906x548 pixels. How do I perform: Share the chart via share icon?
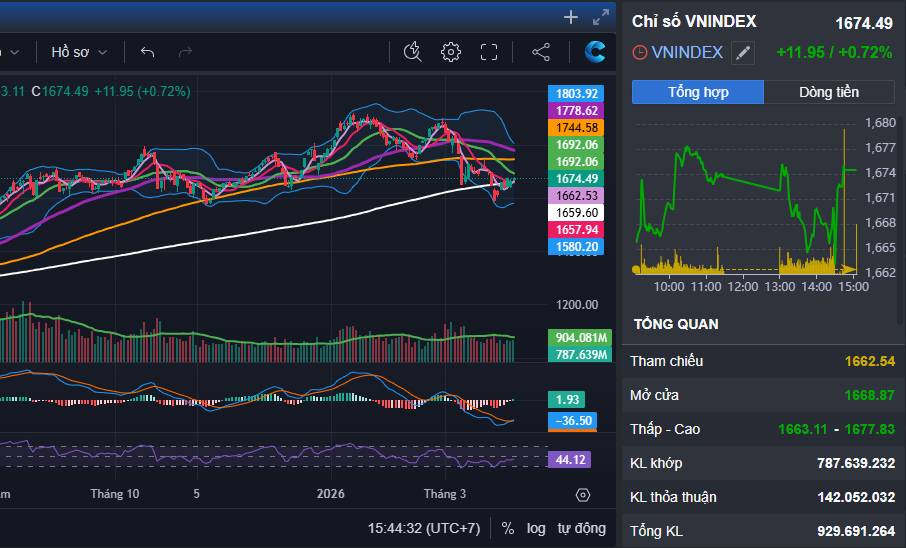[x=541, y=52]
